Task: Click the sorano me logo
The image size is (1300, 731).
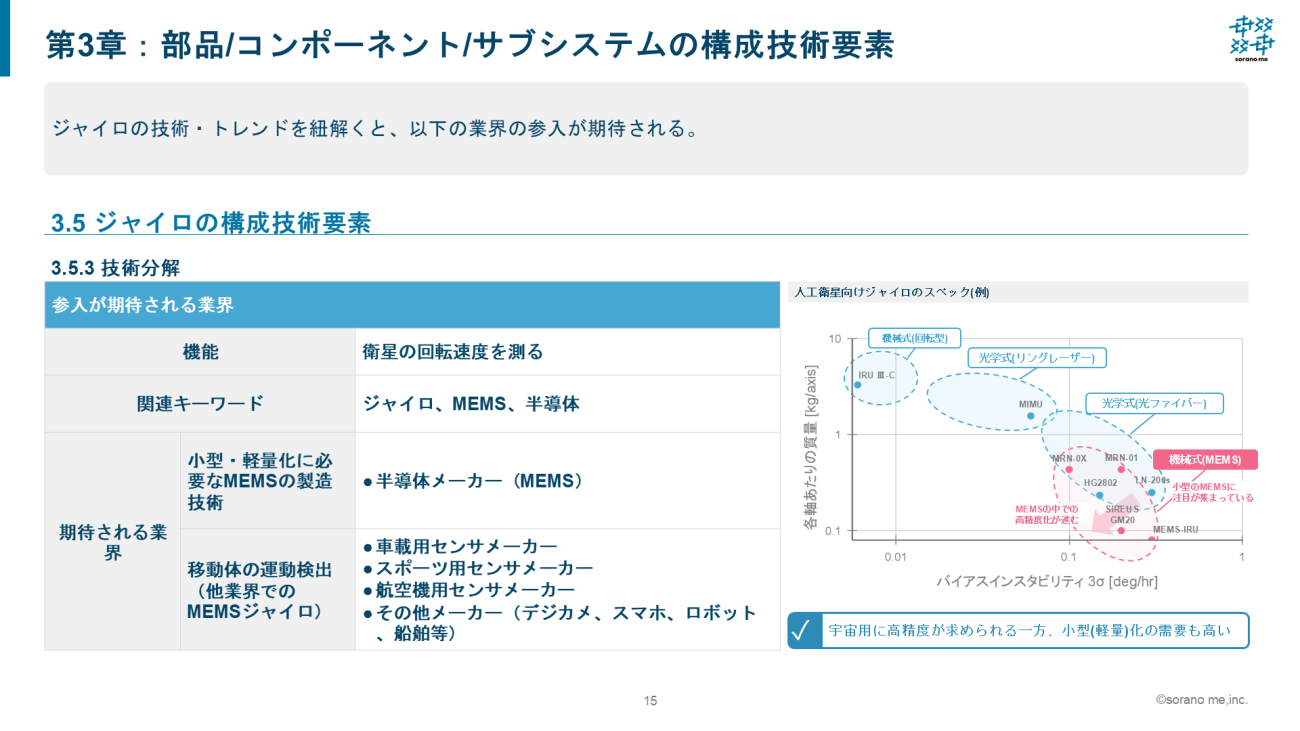Action: click(x=1251, y=39)
